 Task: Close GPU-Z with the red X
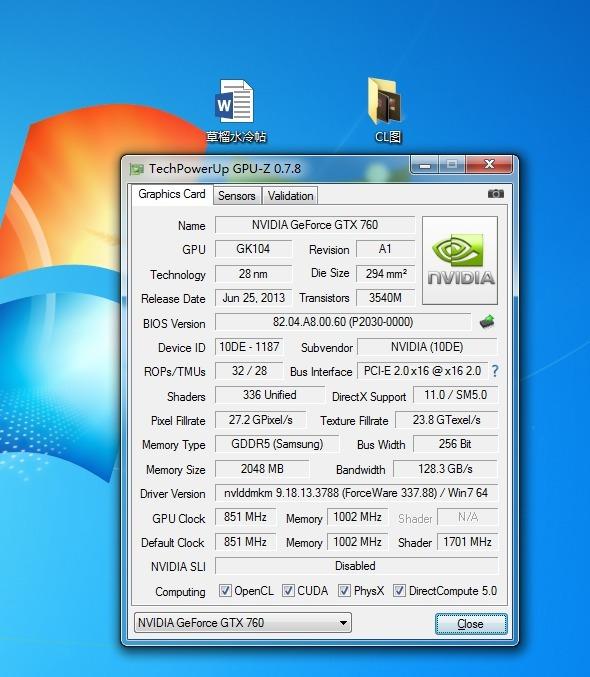tap(489, 165)
